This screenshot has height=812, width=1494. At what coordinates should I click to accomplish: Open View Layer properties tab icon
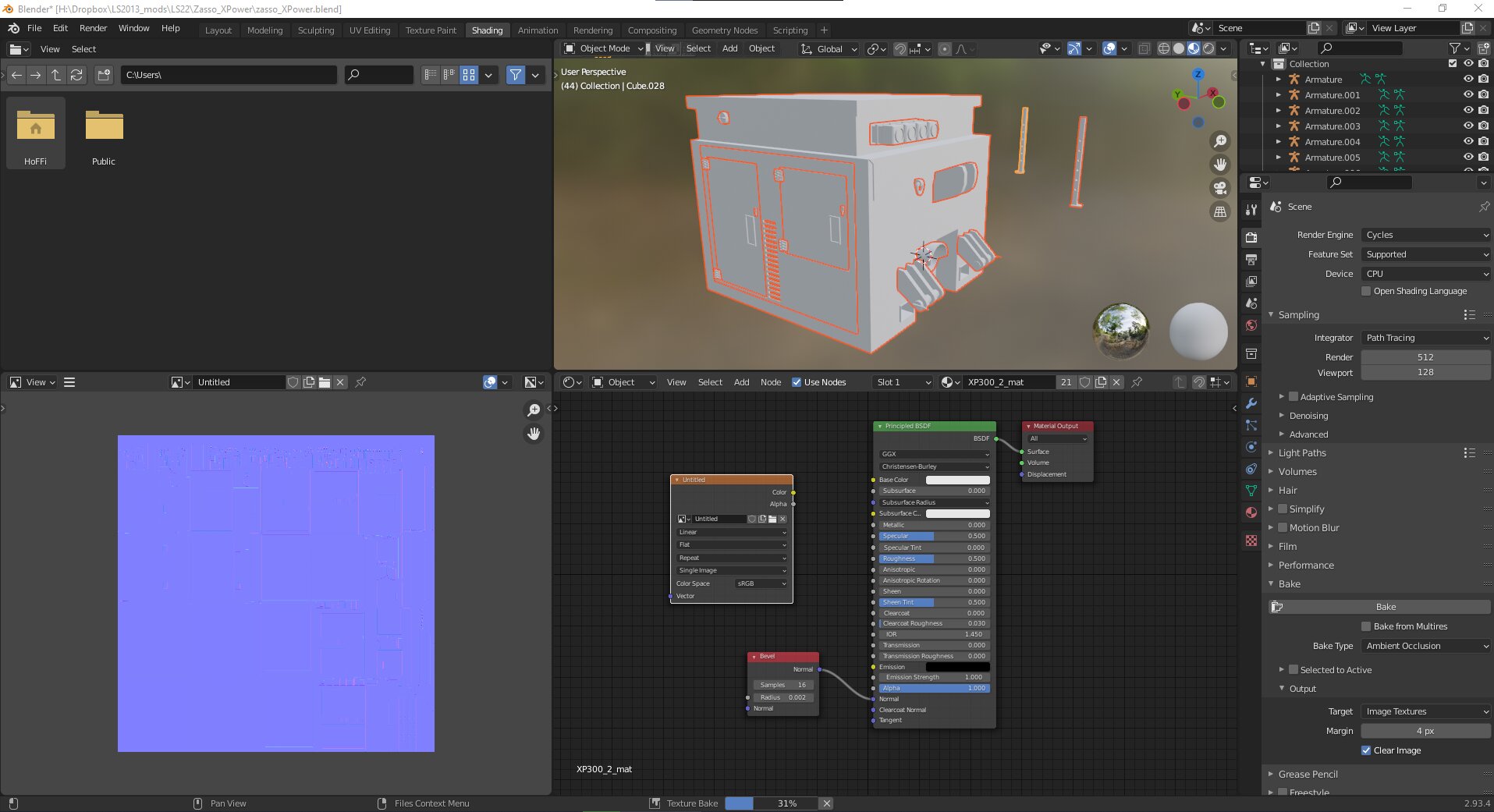coord(1251,281)
